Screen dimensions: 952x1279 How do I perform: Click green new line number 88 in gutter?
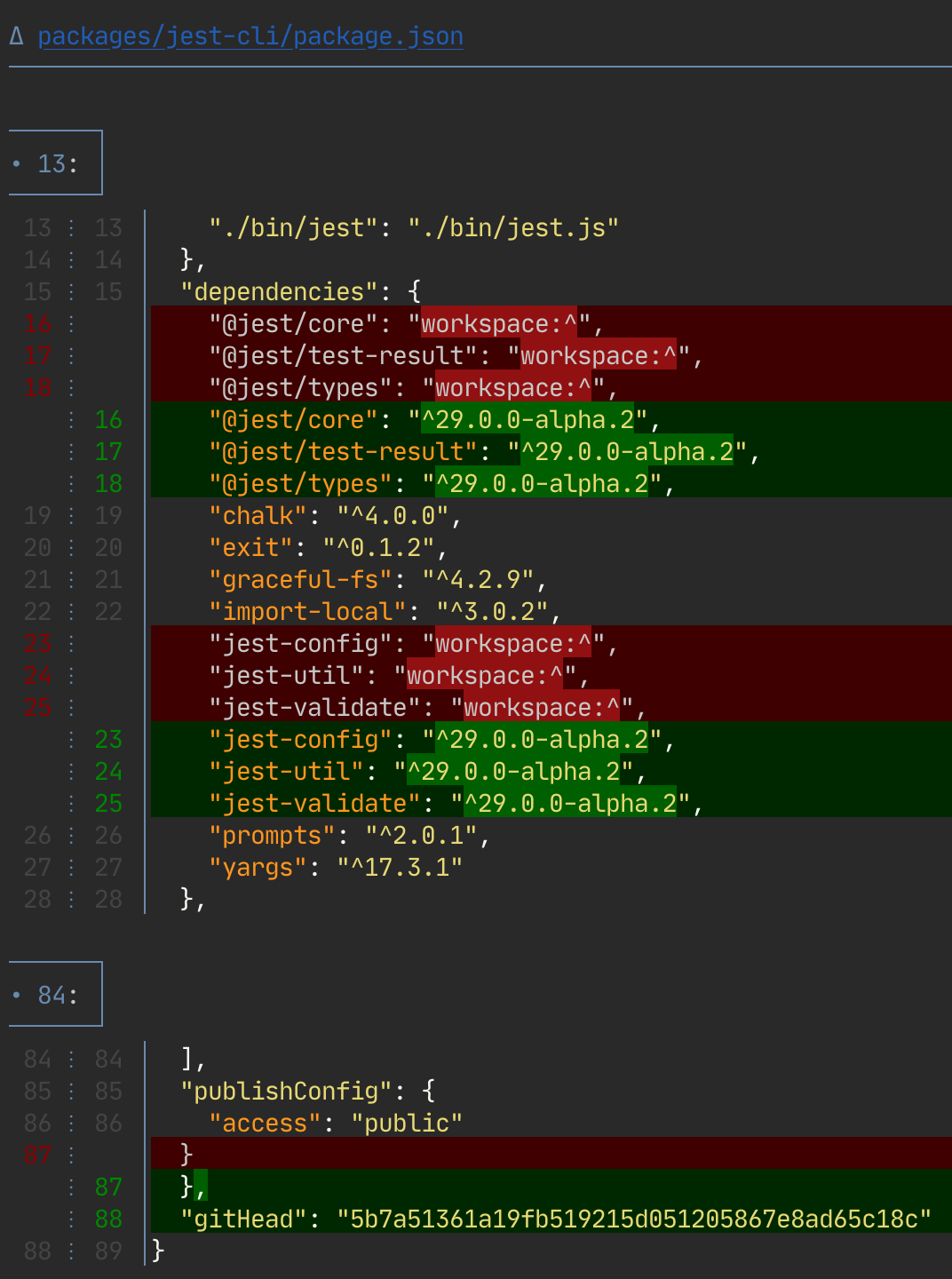pos(108,1219)
